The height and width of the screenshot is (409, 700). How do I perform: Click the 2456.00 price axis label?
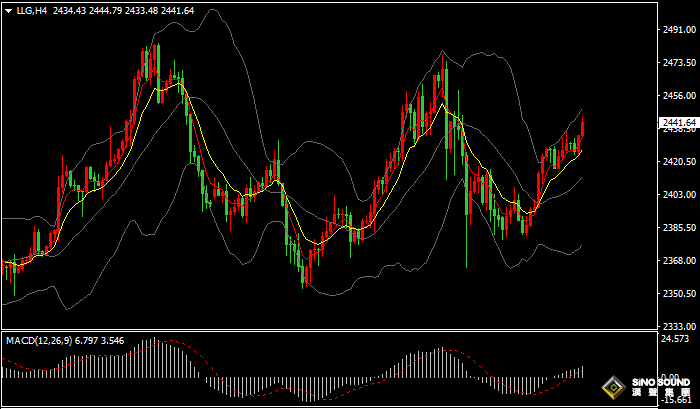pos(678,96)
